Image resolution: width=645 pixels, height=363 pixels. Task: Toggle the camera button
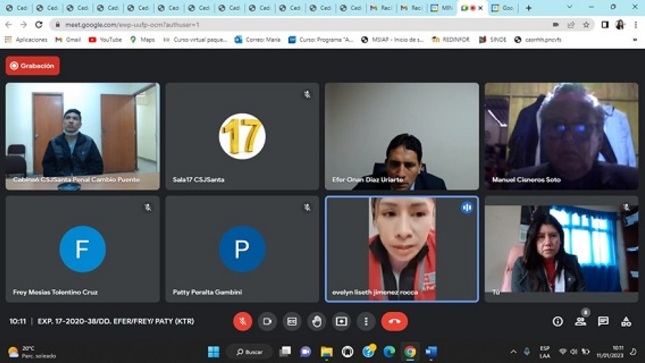267,321
